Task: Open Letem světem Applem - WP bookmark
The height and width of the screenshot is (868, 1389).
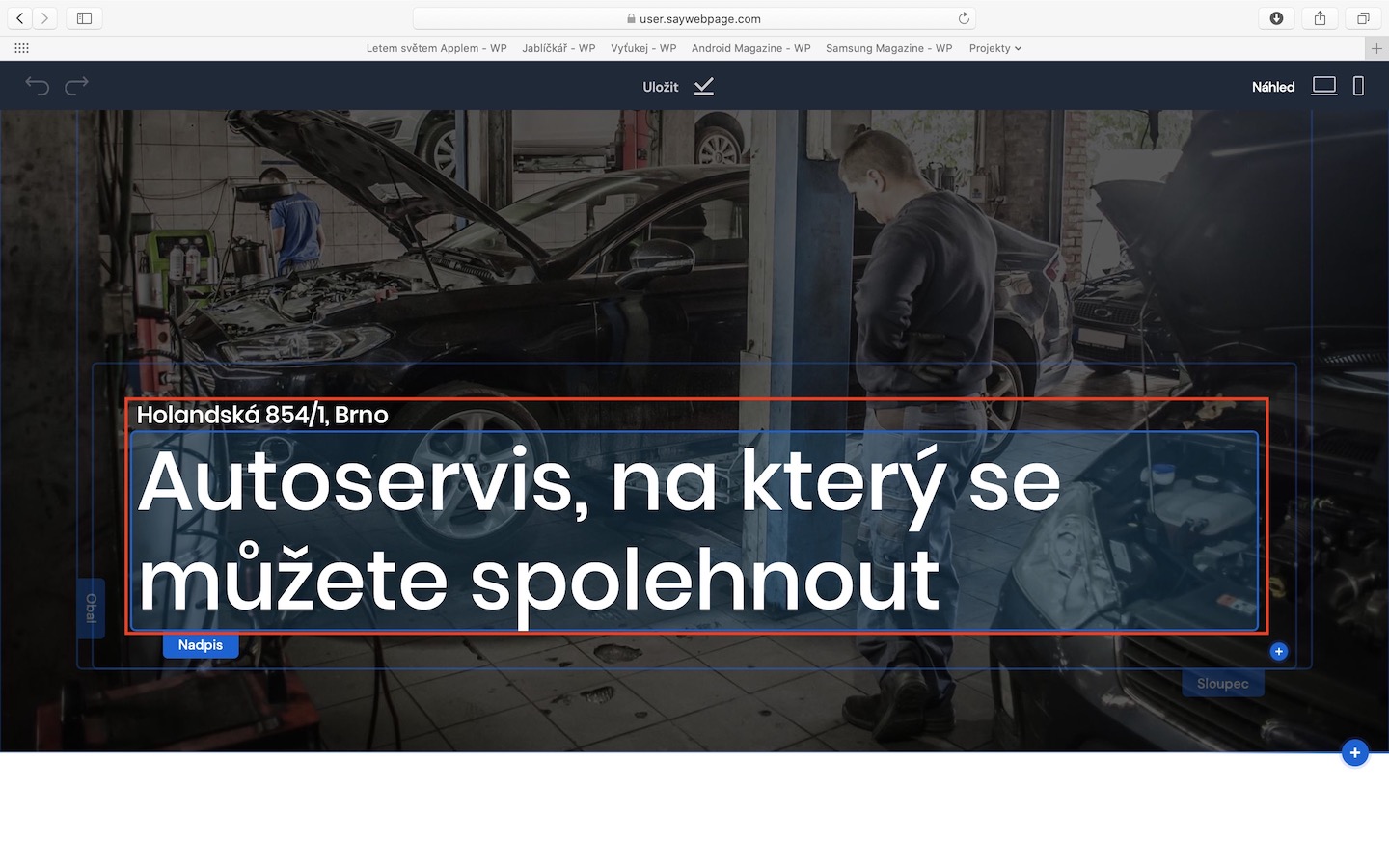Action: [x=436, y=48]
